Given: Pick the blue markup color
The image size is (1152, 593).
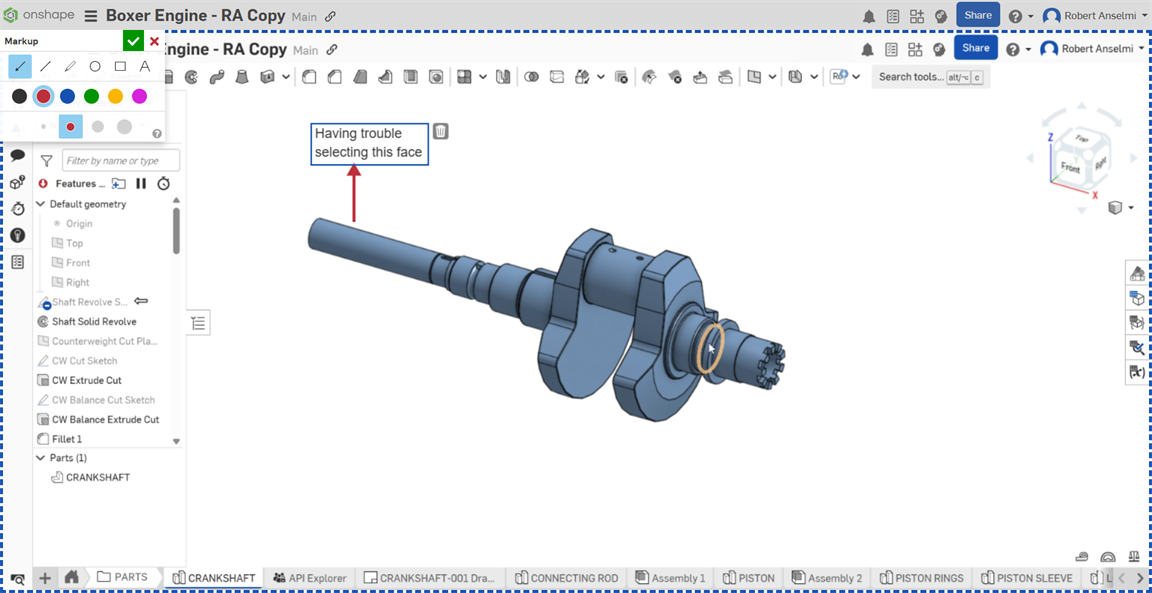Looking at the screenshot, I should (68, 96).
